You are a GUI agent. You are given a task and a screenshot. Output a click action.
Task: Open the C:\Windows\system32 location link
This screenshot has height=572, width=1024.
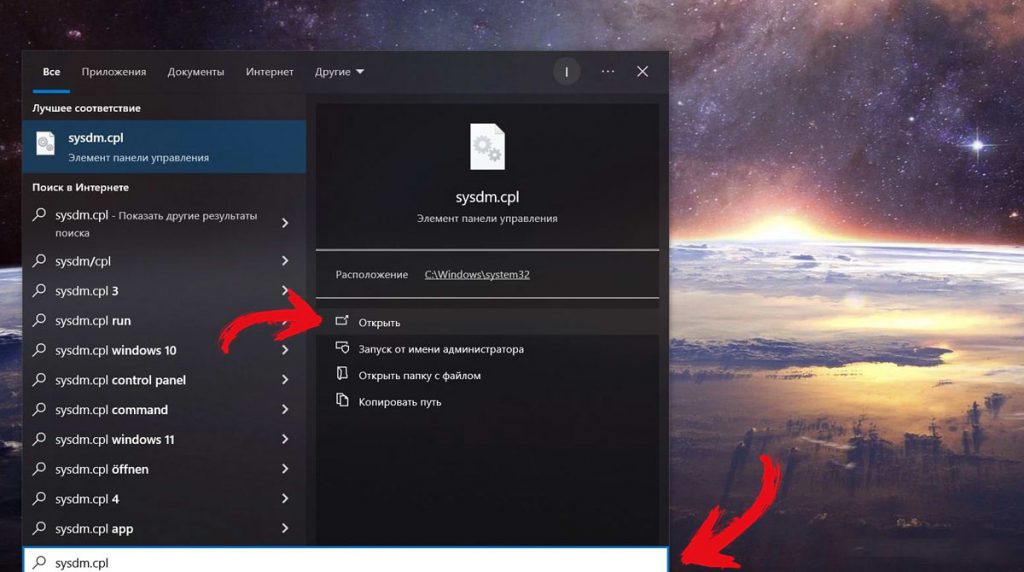[x=477, y=274]
